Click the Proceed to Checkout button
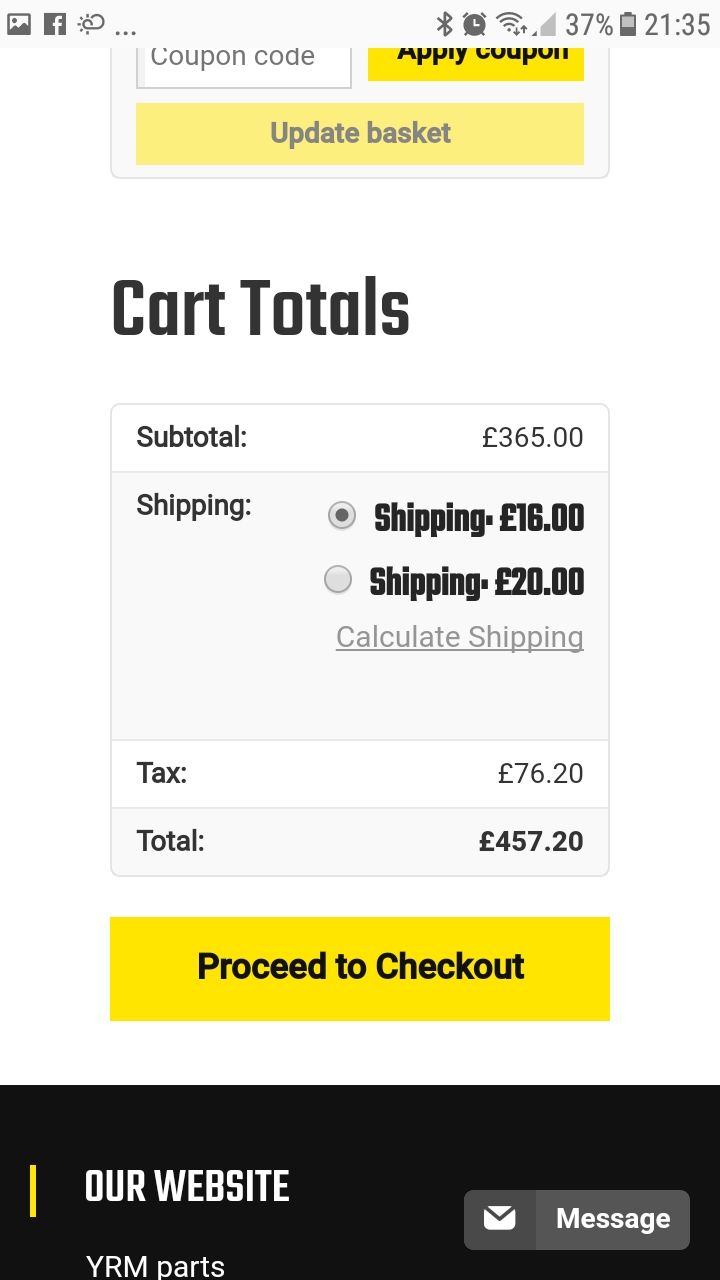 (x=360, y=968)
